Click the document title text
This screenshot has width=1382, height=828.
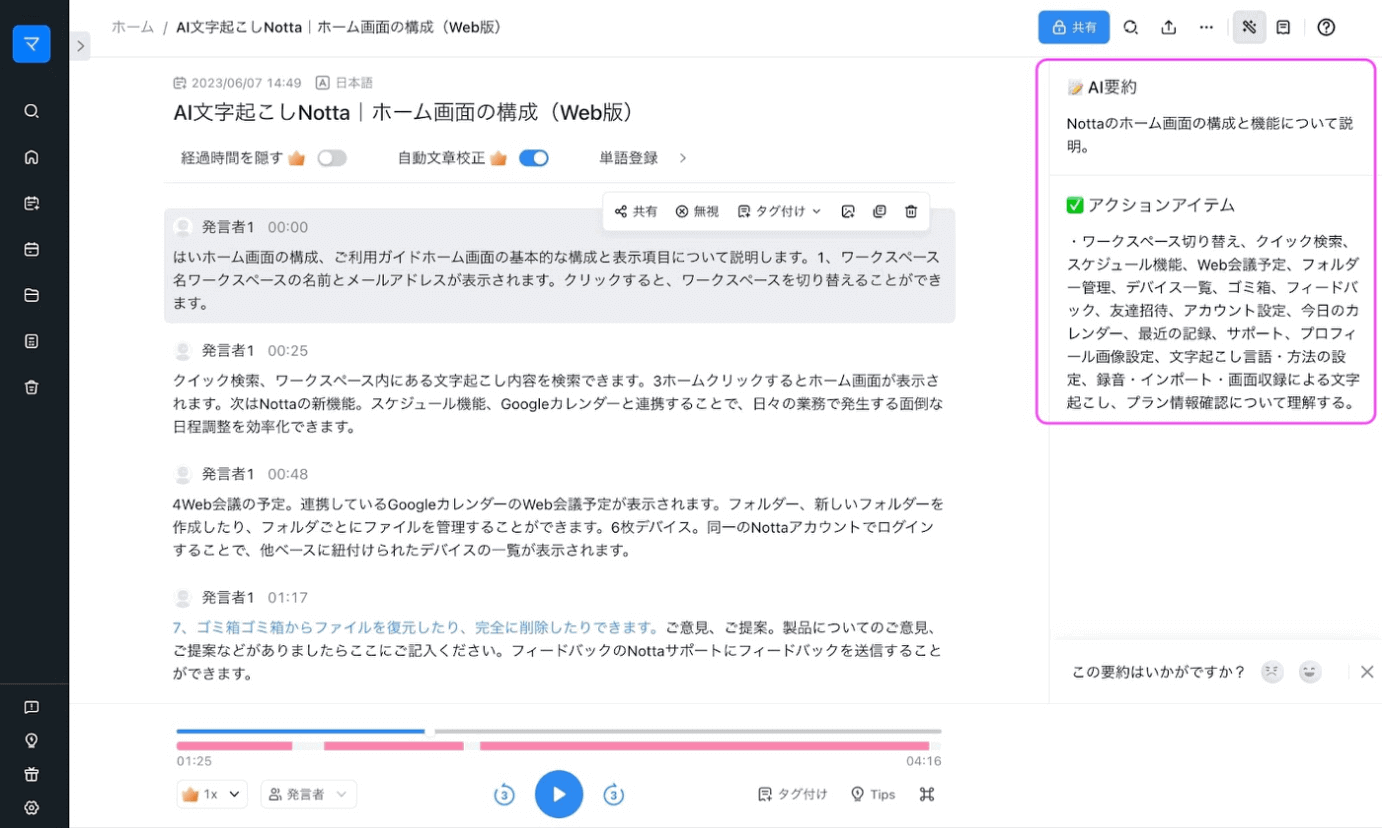pyautogui.click(x=404, y=112)
